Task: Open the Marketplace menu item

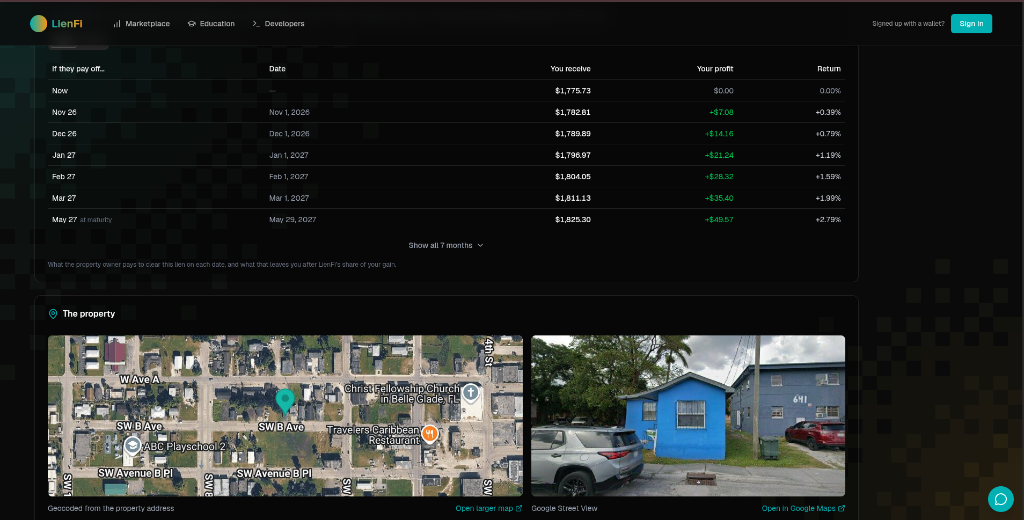Action: [x=141, y=24]
